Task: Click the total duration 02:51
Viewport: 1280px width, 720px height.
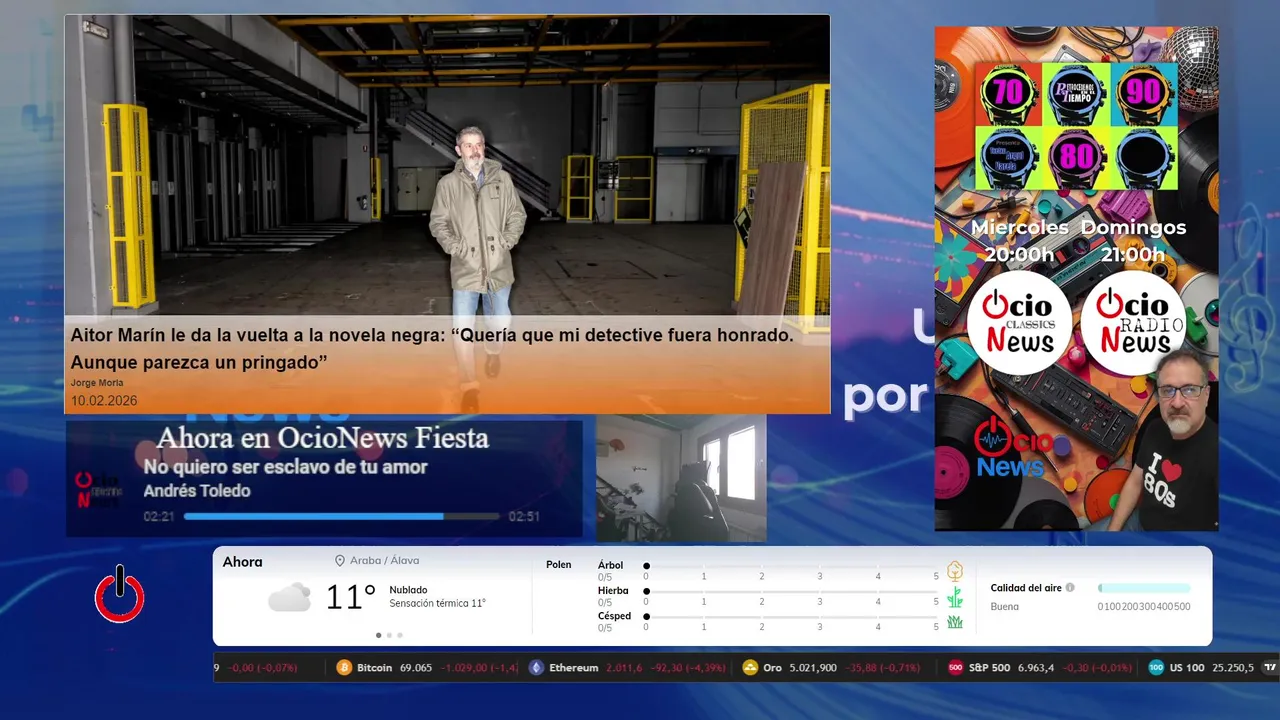Action: tap(524, 517)
